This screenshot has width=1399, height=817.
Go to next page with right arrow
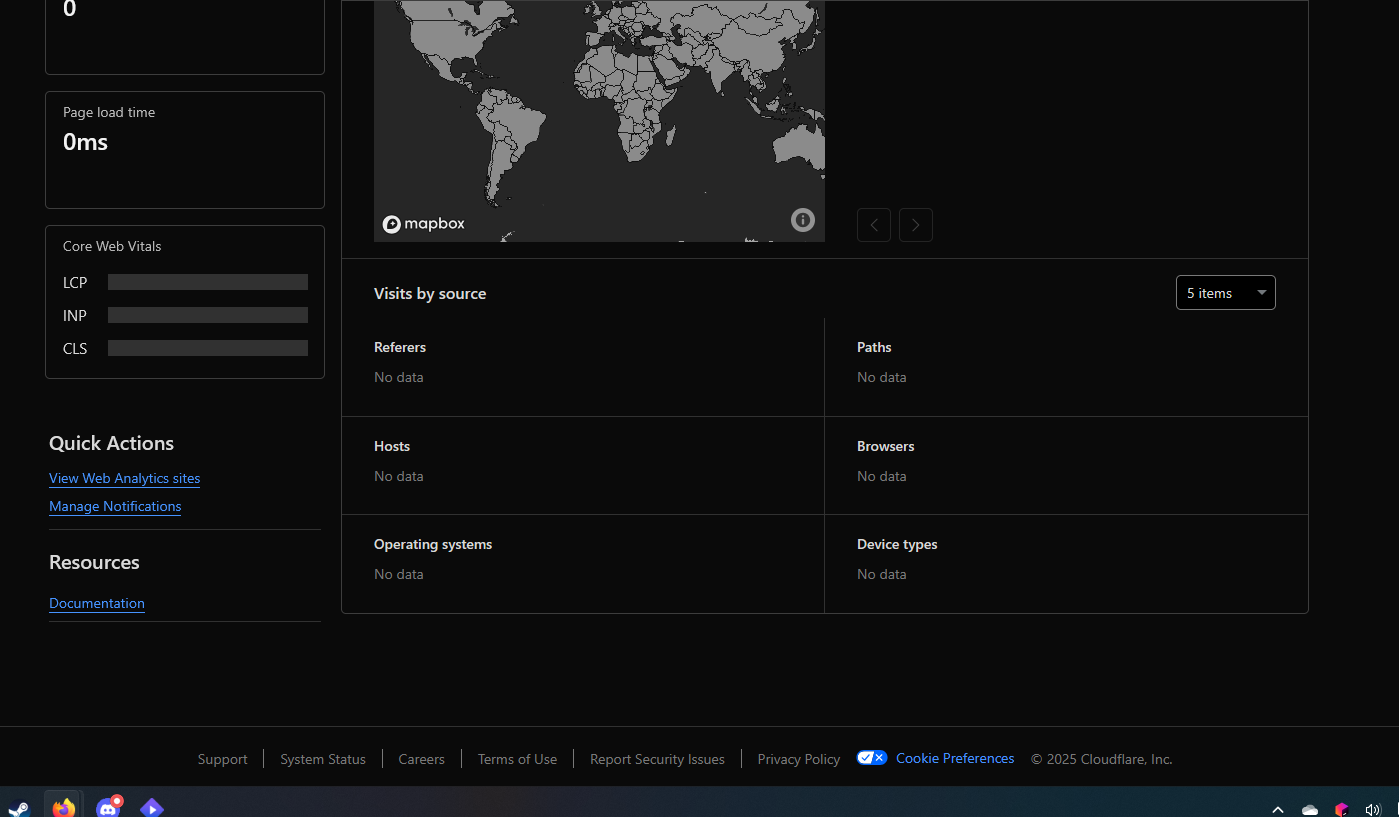pos(916,225)
